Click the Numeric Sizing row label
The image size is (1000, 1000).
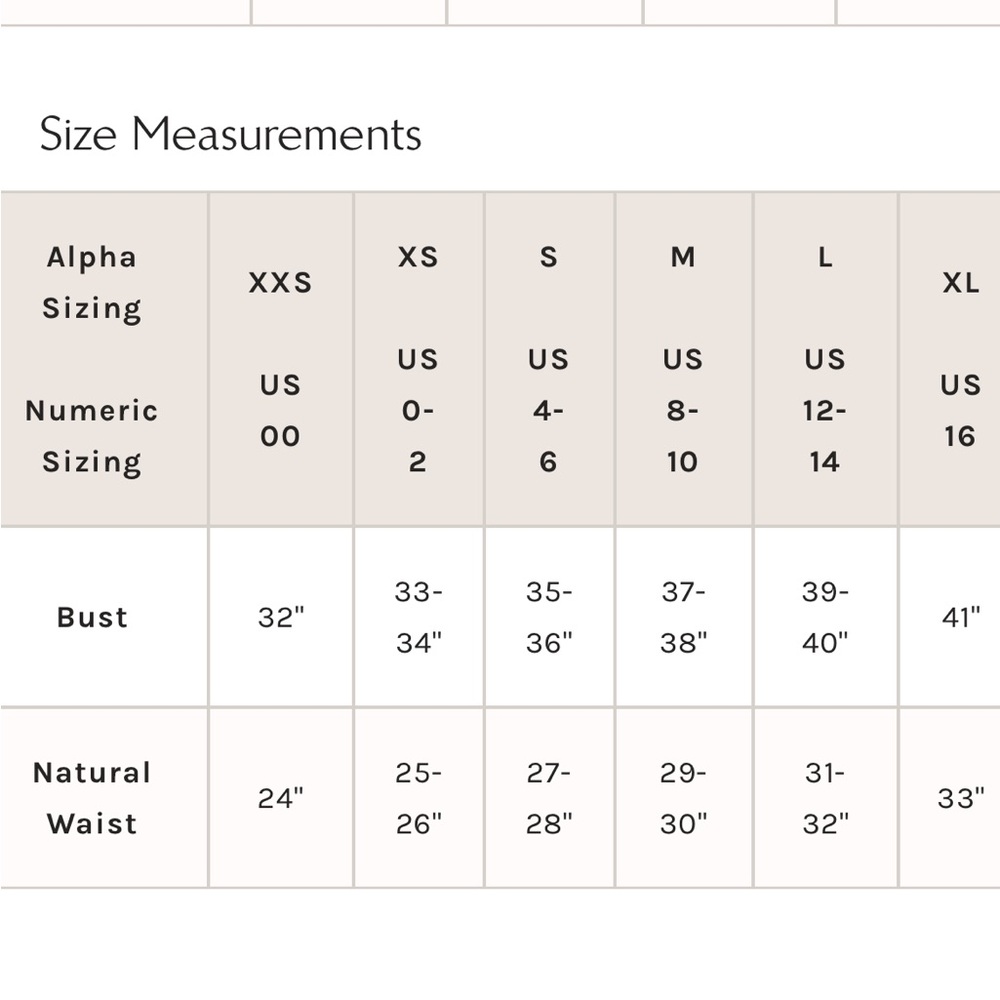coord(92,436)
